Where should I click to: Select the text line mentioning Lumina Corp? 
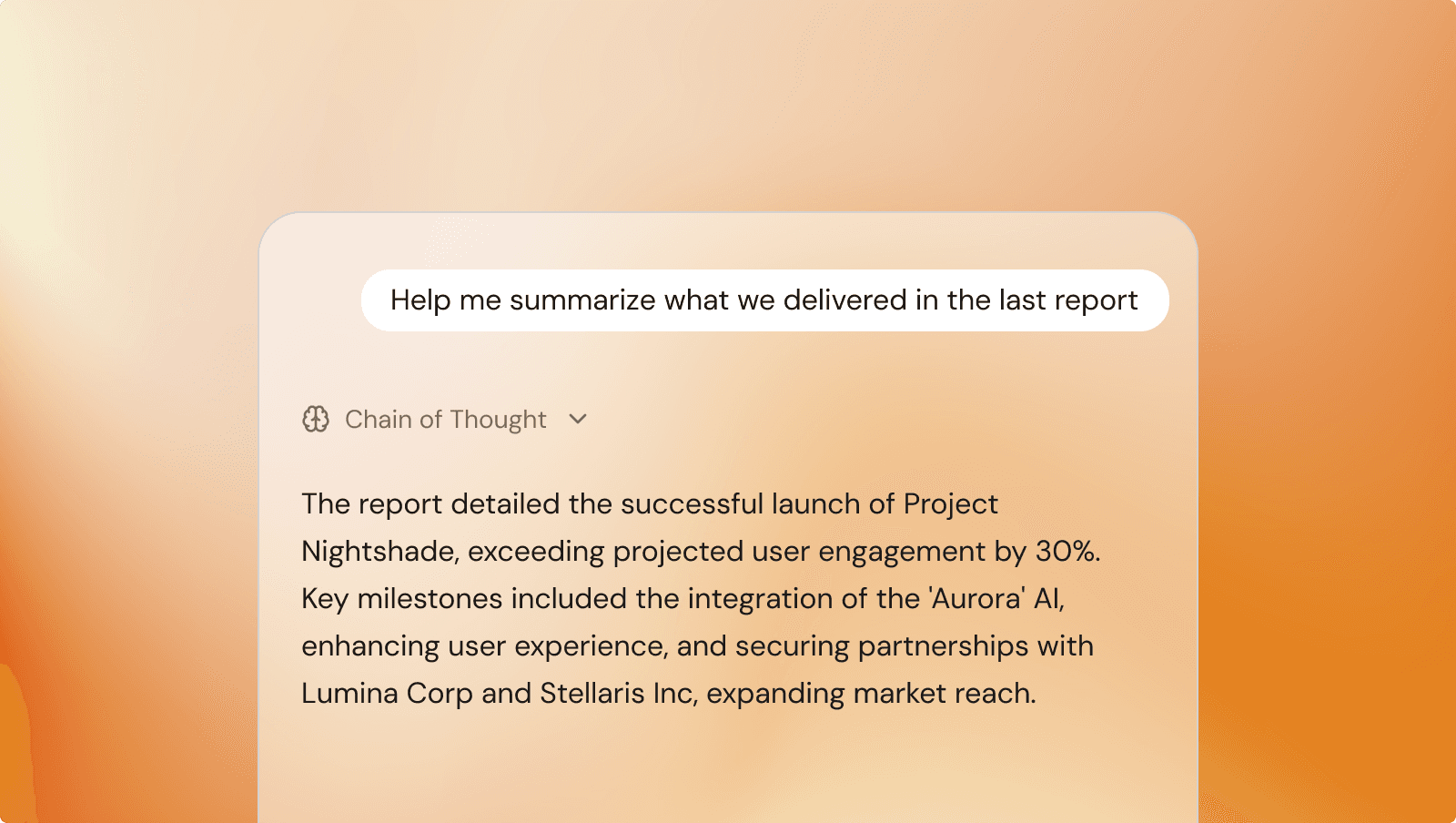tap(669, 692)
